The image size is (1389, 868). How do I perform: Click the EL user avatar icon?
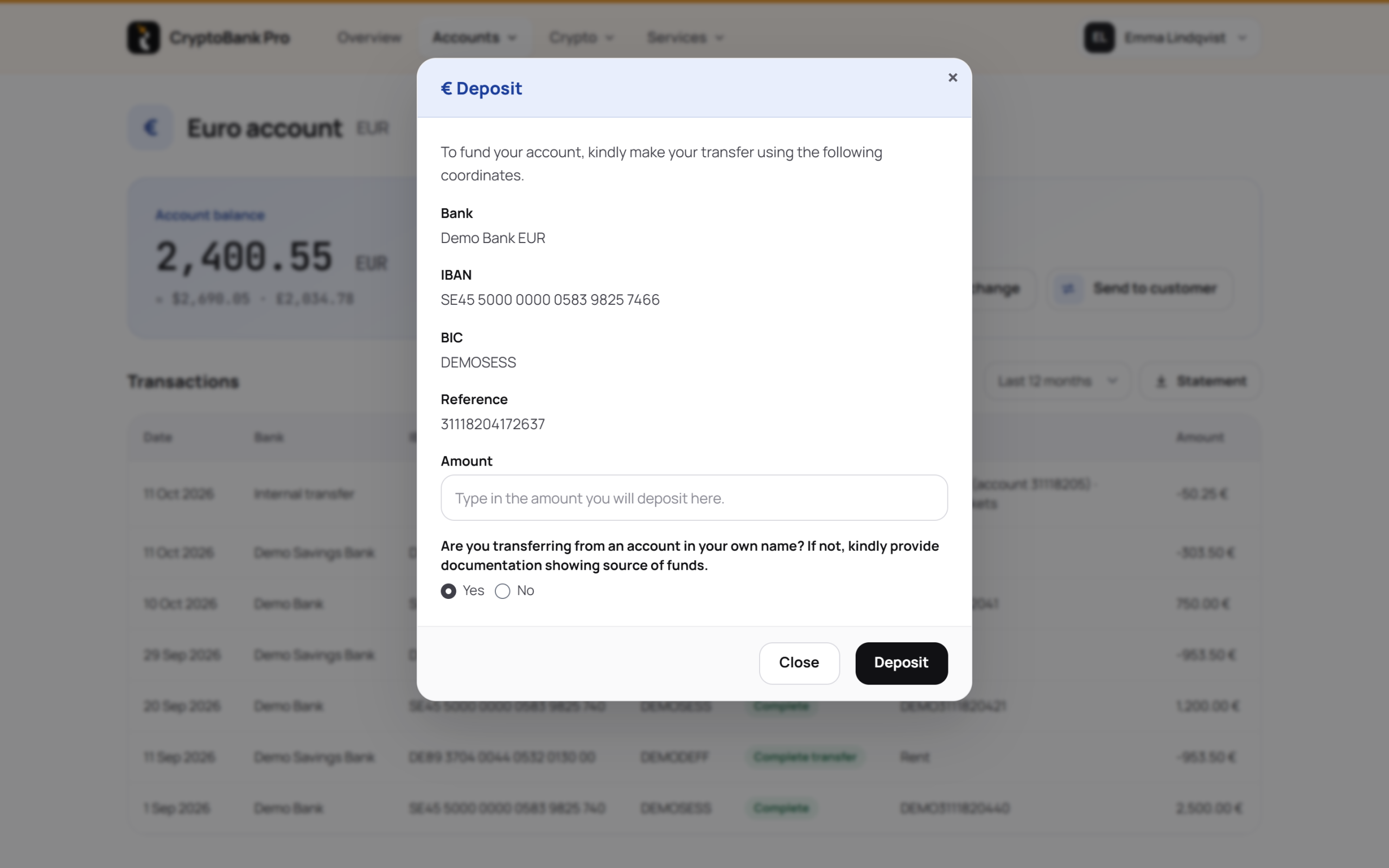(1099, 38)
